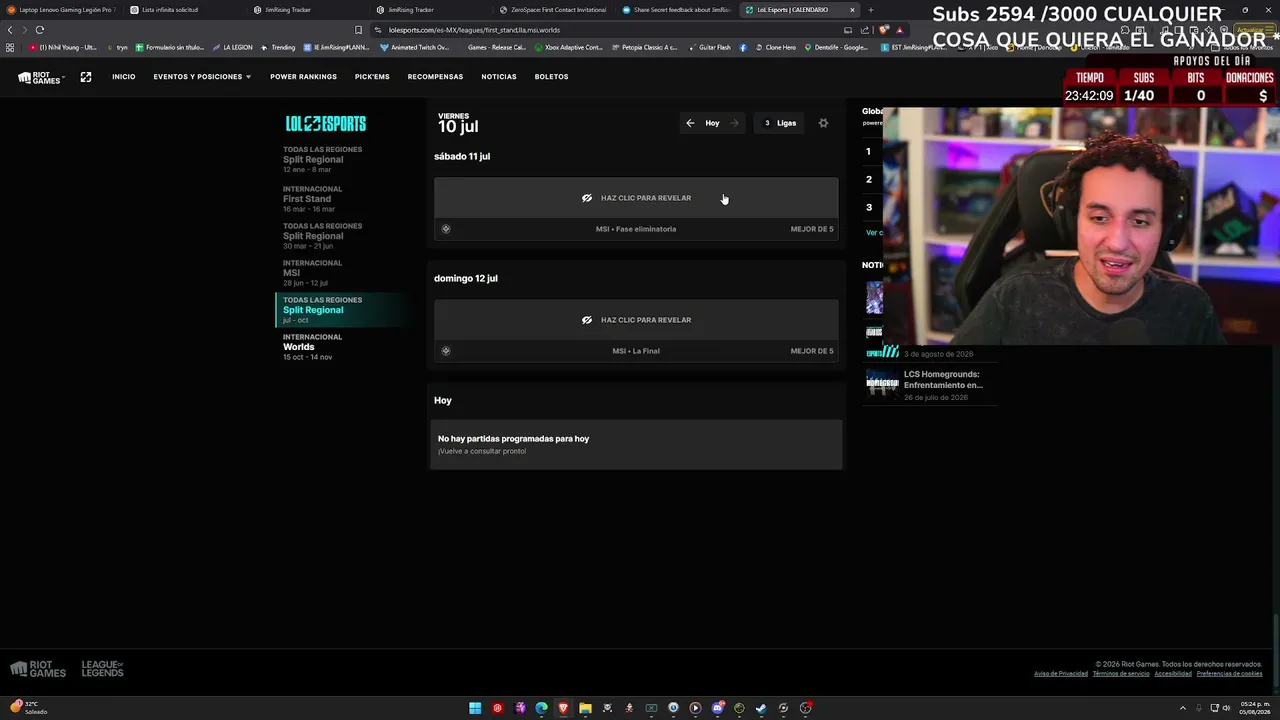Switch to the ZeroSpace: First Contact Invitational tab

553,10
